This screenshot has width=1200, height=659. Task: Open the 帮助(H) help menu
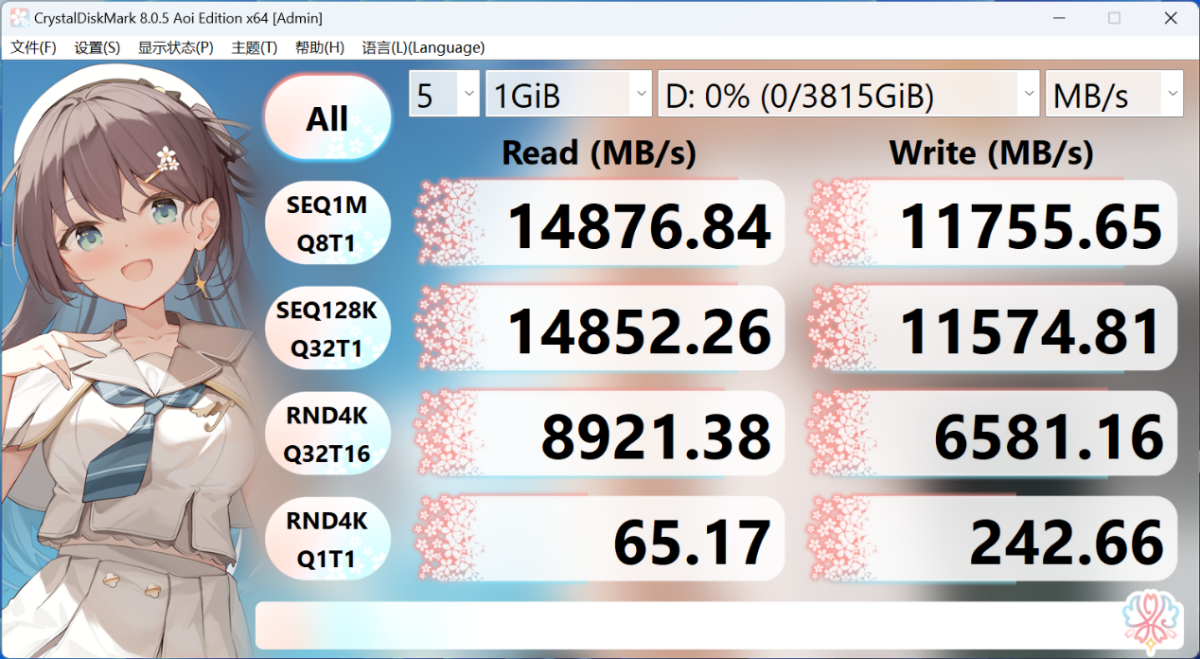(x=319, y=47)
